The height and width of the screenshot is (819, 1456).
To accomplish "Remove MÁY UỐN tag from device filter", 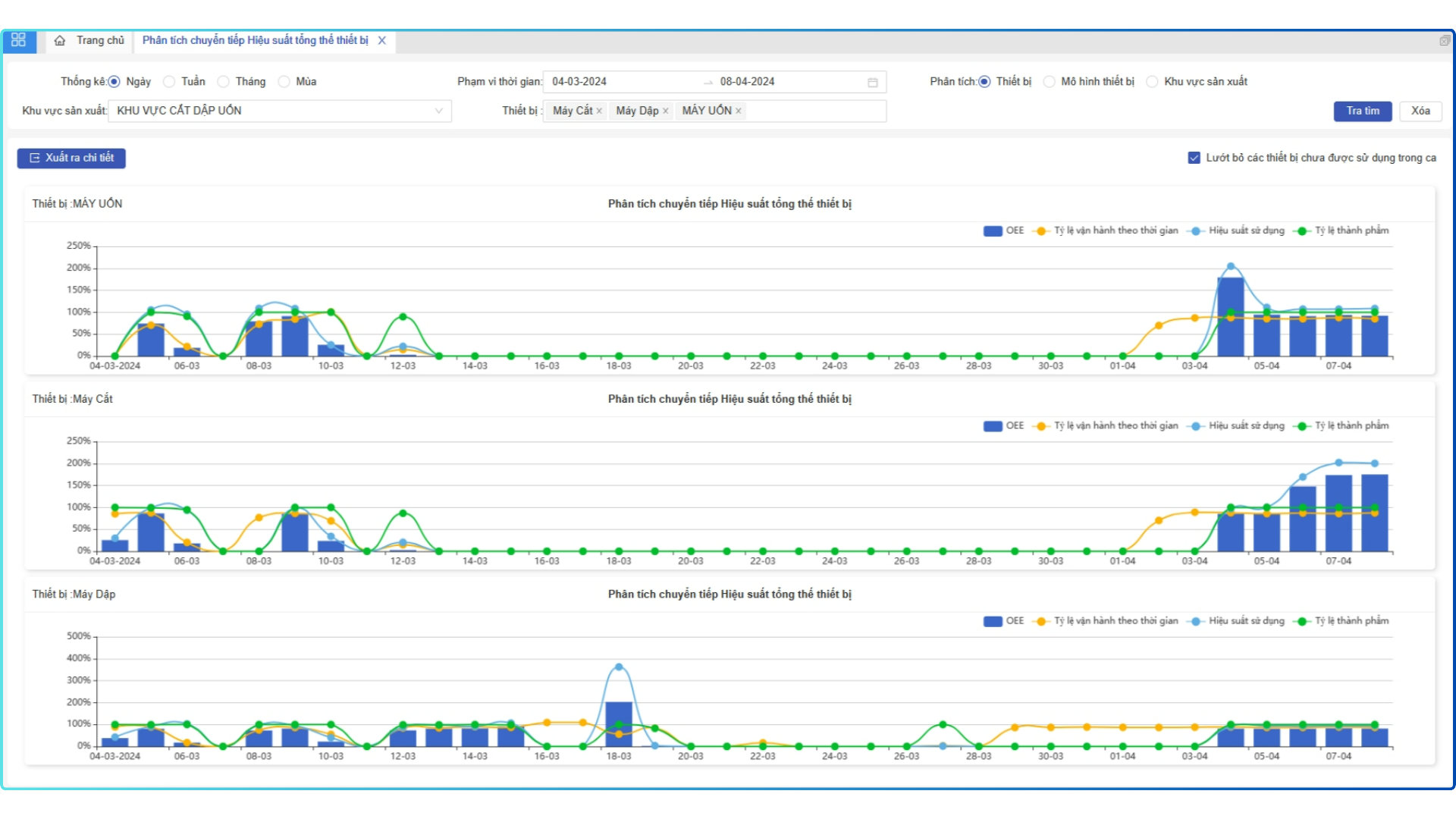I will [x=738, y=111].
